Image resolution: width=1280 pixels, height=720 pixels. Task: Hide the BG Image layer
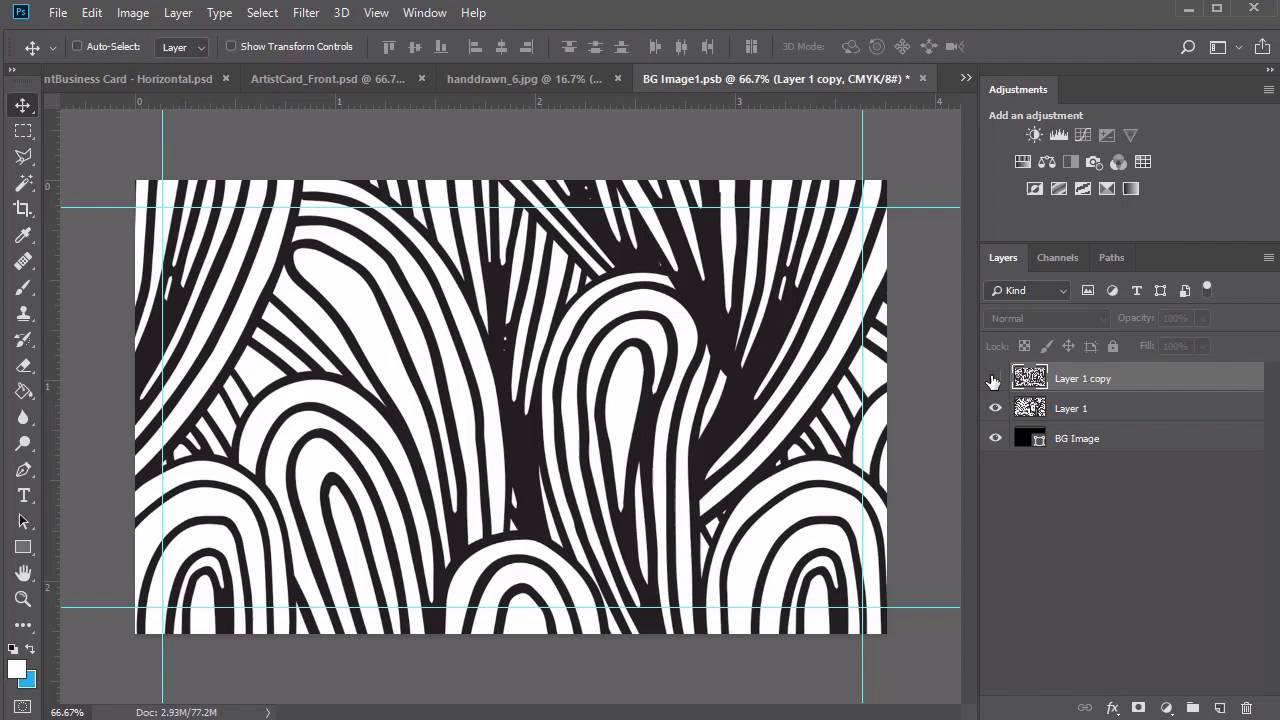click(995, 438)
